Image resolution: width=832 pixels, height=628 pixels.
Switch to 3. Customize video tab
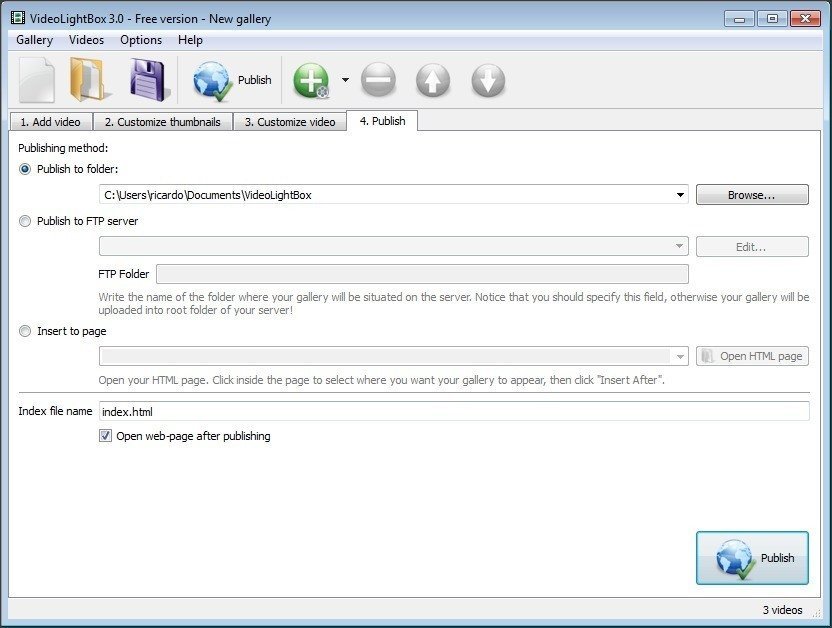290,121
